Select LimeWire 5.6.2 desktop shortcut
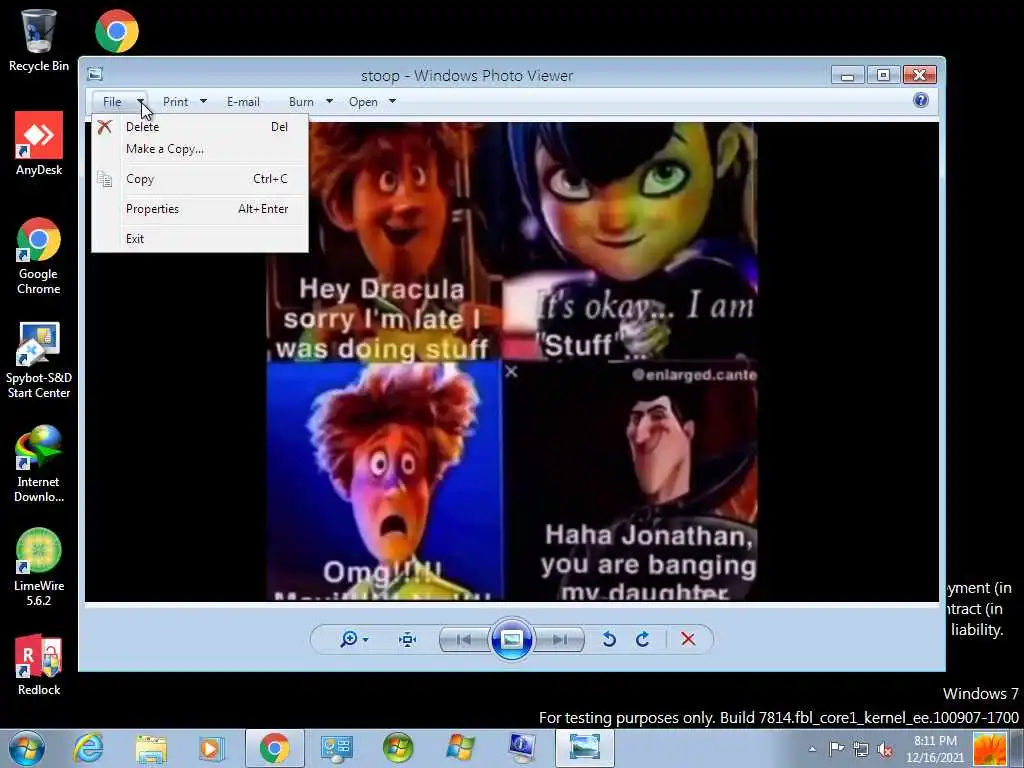1024x768 pixels. (x=39, y=568)
